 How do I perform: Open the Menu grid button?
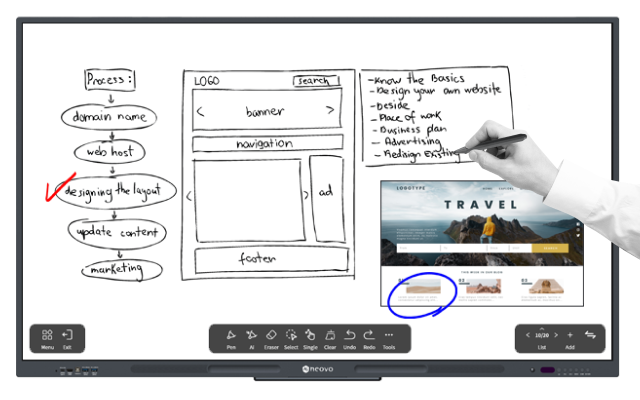click(47, 336)
